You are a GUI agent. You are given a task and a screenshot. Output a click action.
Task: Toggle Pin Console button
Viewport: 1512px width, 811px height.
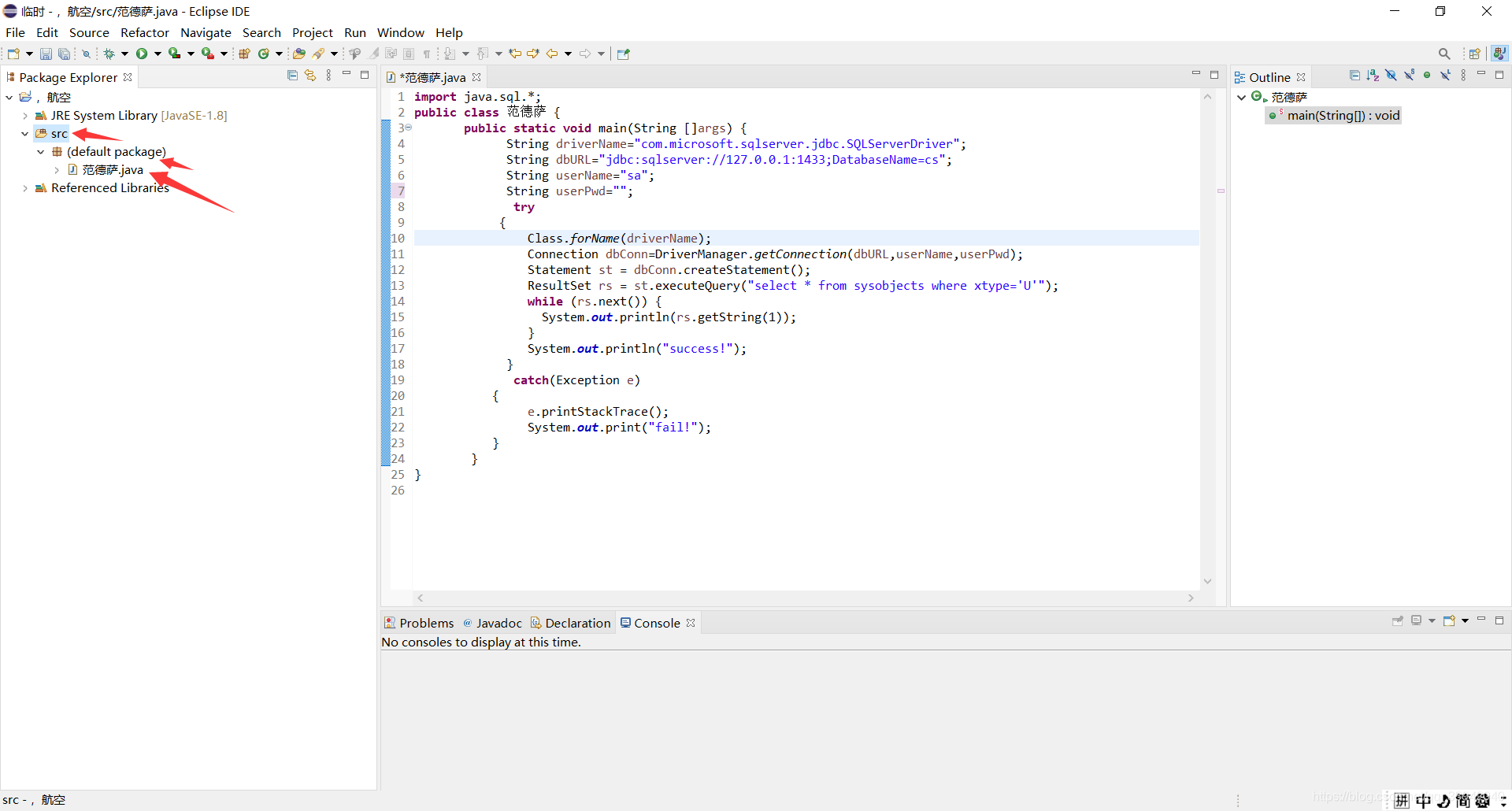click(x=1398, y=621)
